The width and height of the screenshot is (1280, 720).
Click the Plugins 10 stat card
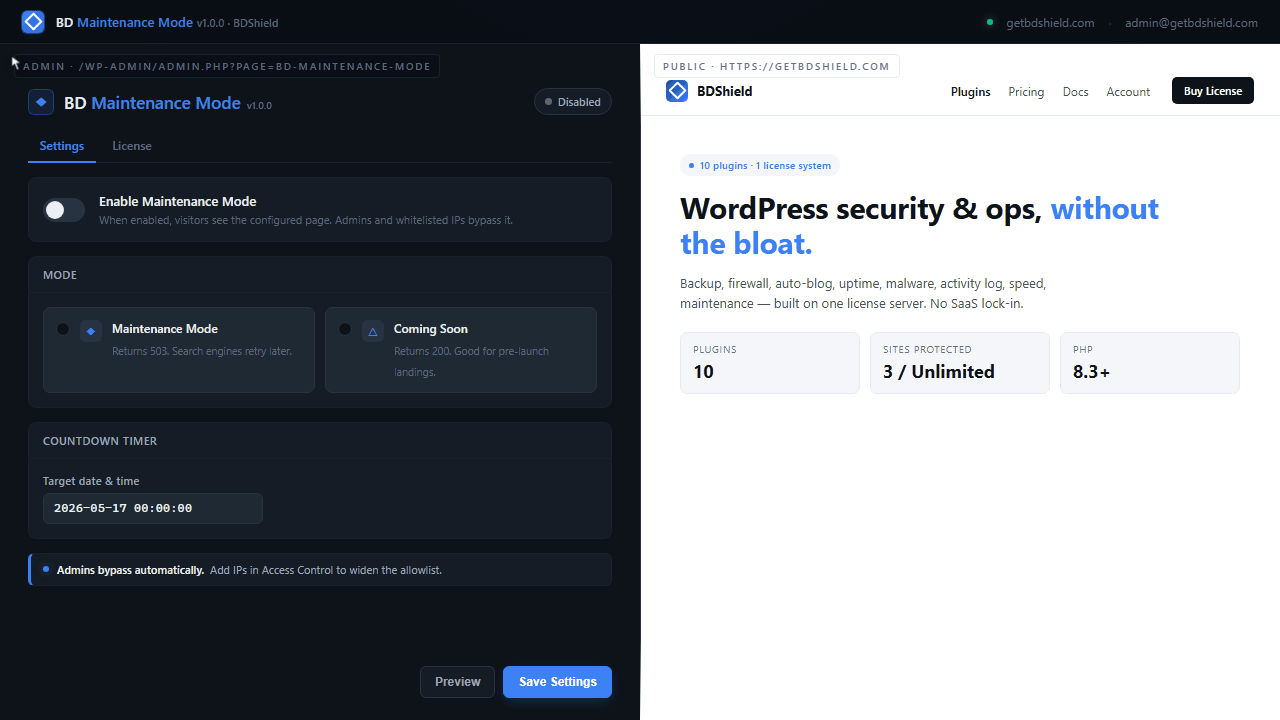tap(770, 363)
